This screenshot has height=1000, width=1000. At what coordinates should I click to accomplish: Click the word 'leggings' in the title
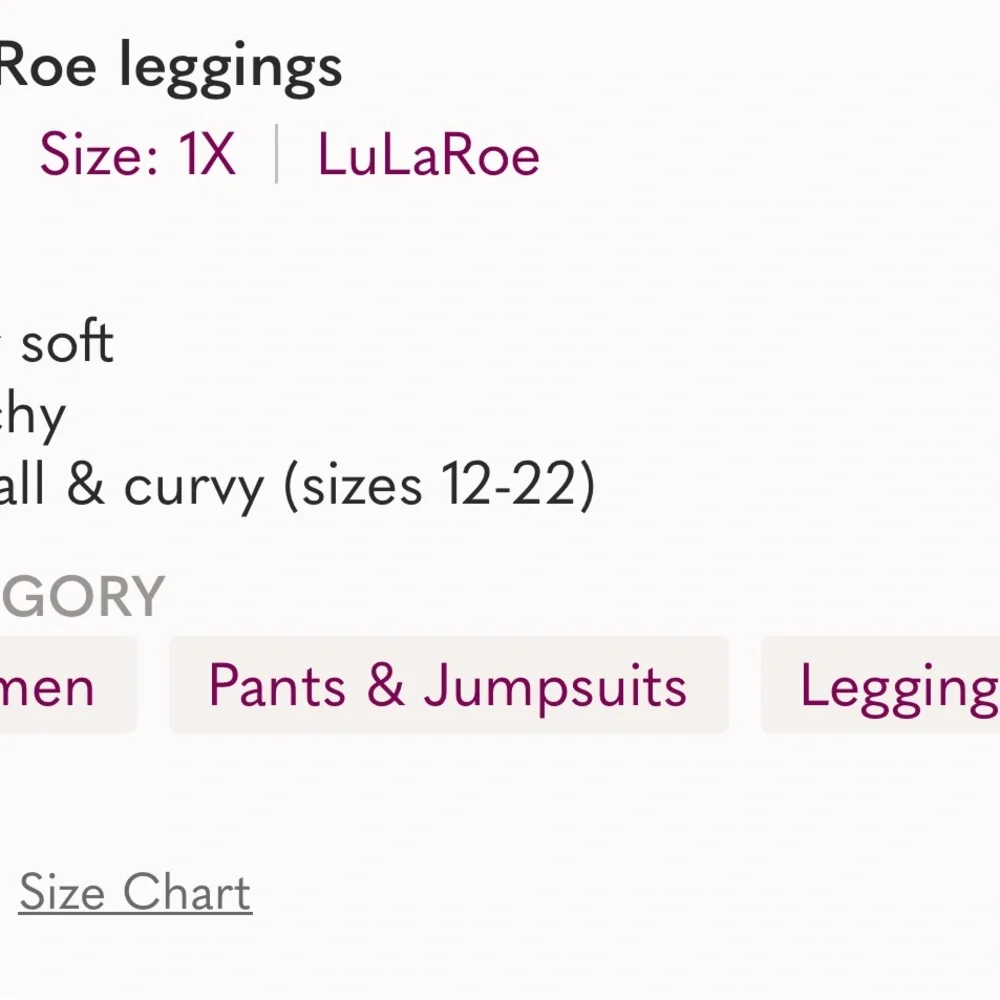231,68
